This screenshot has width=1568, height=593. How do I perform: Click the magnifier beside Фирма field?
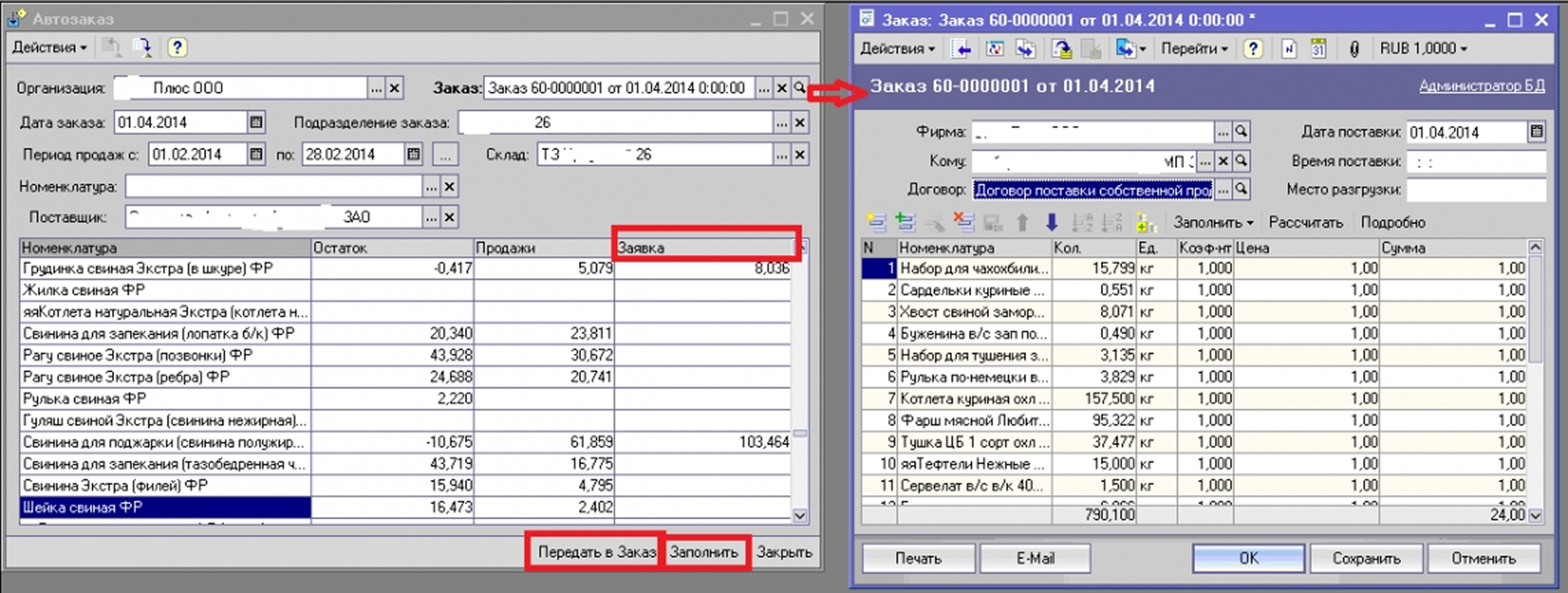tap(1241, 132)
